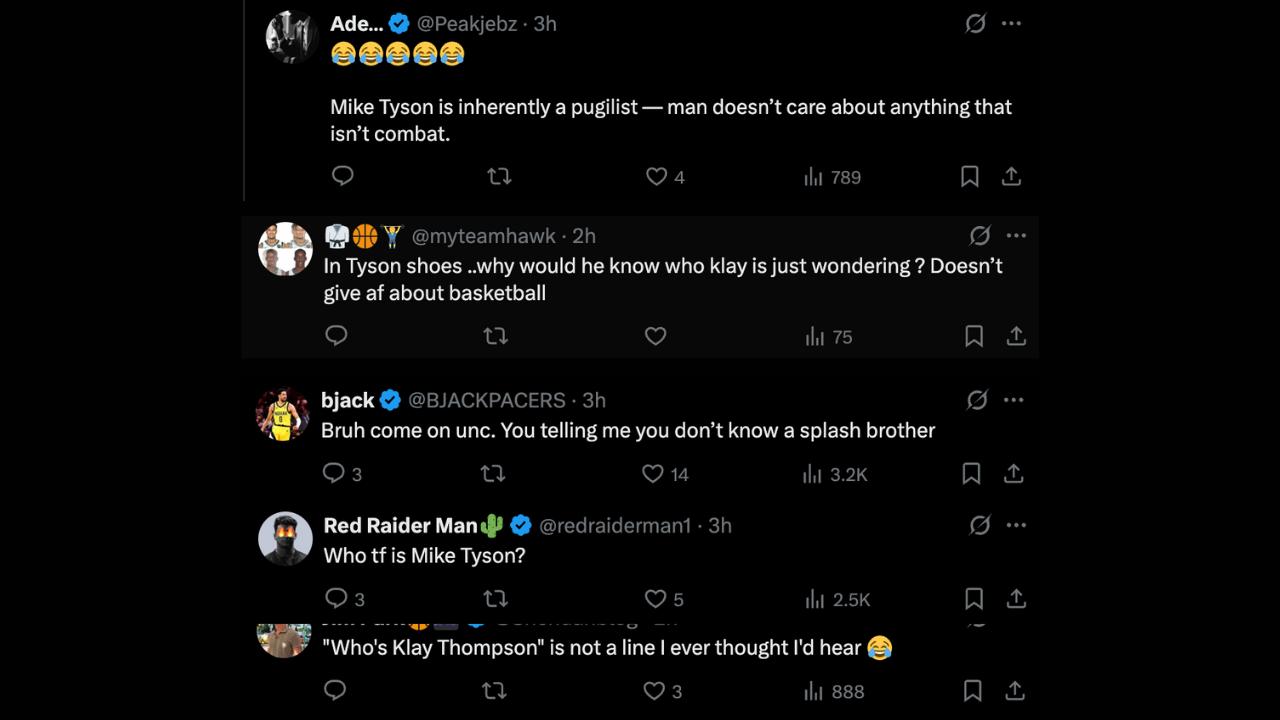This screenshot has width=1280, height=720.
Task: Open more options on @redraiderman1's tweet
Action: point(1014,524)
